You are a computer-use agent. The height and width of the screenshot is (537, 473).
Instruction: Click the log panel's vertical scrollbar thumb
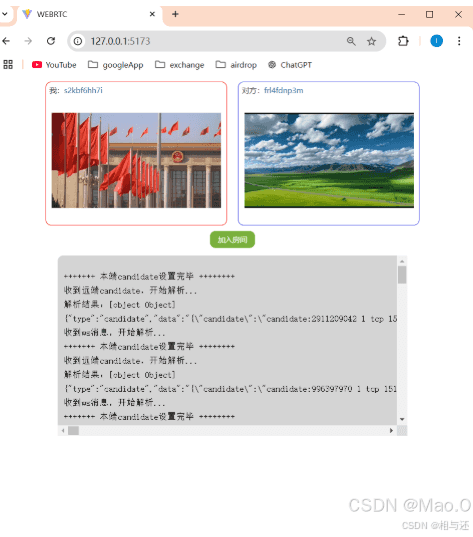click(x=402, y=275)
